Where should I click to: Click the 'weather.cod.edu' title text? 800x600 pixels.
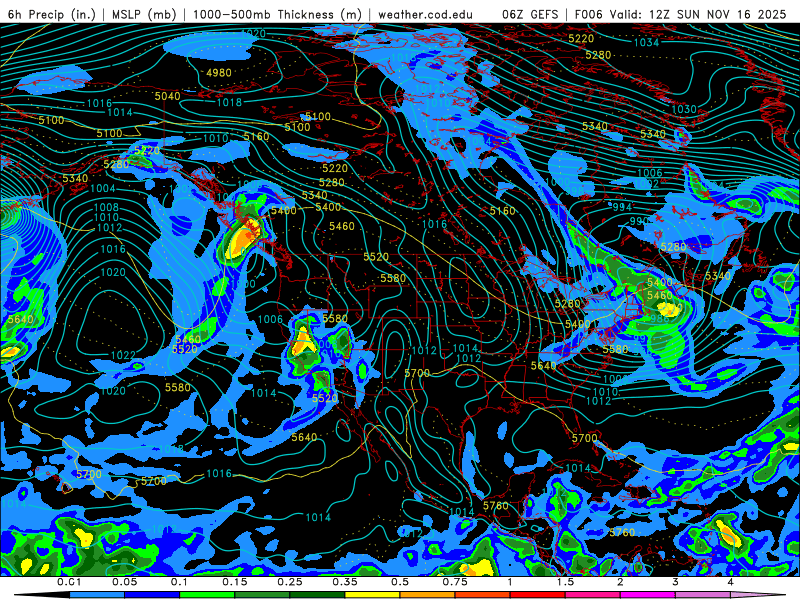click(425, 14)
